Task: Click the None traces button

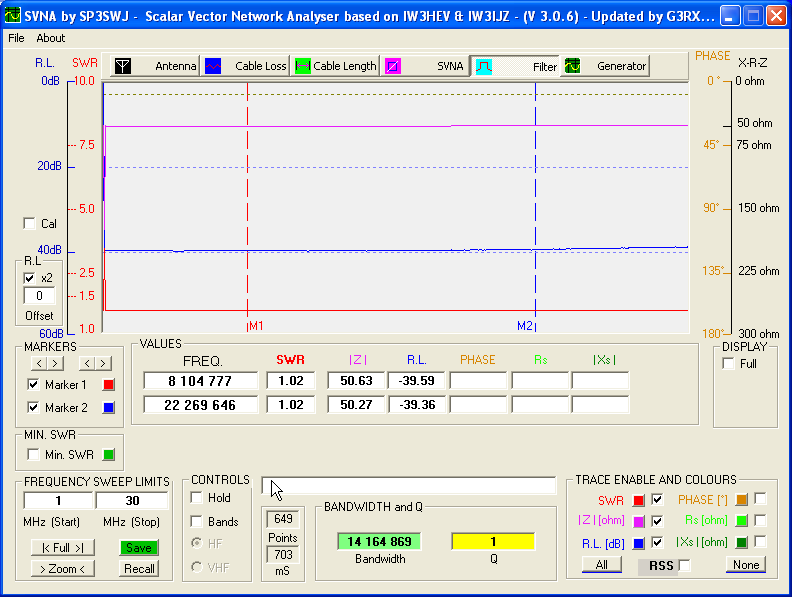Action: pos(745,565)
